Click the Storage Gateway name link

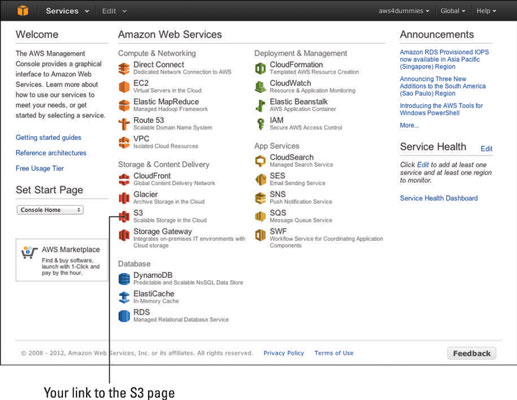point(163,231)
